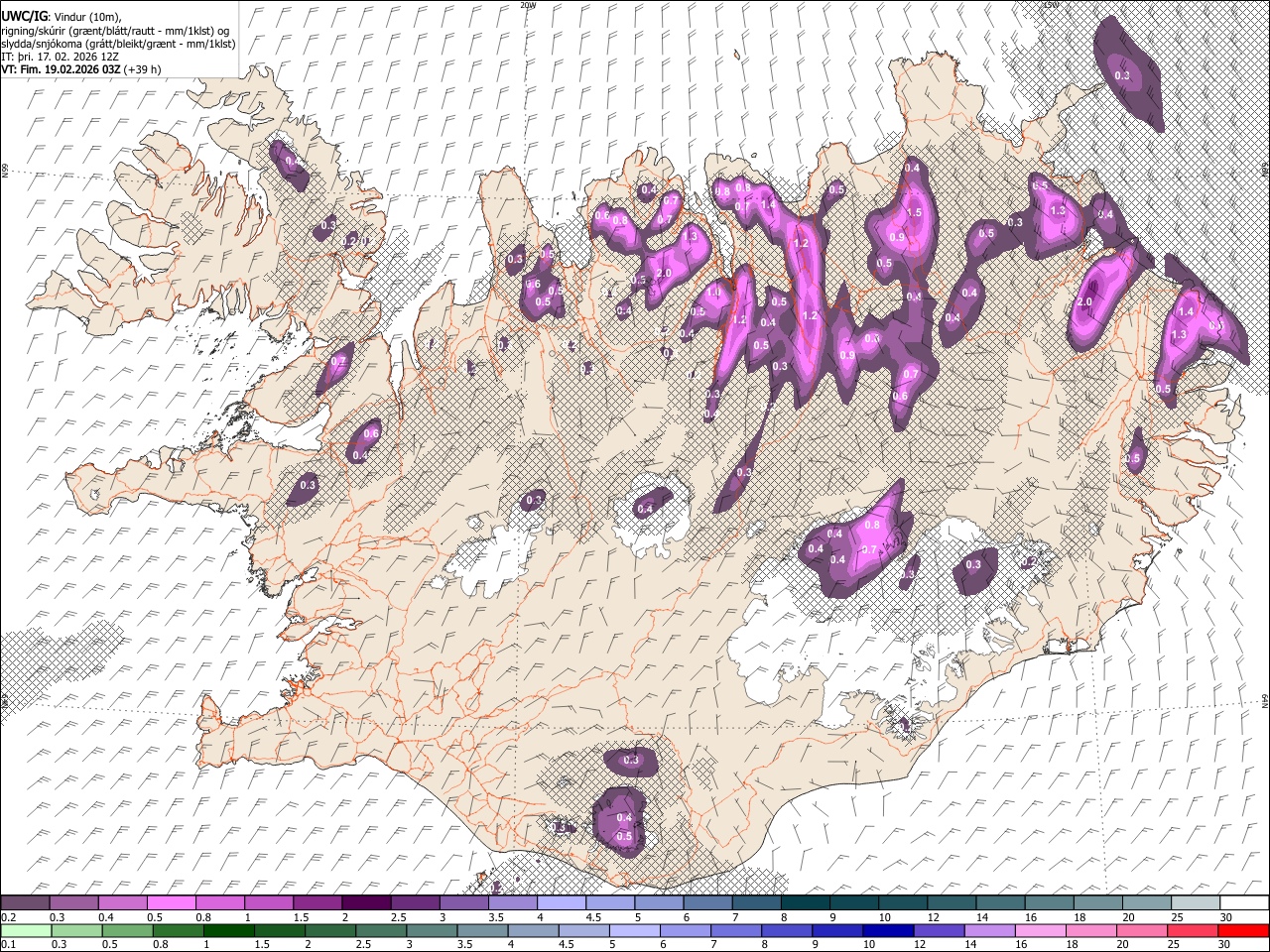
Task: Click the '4.5' label under the top legend row
Action: point(593,917)
